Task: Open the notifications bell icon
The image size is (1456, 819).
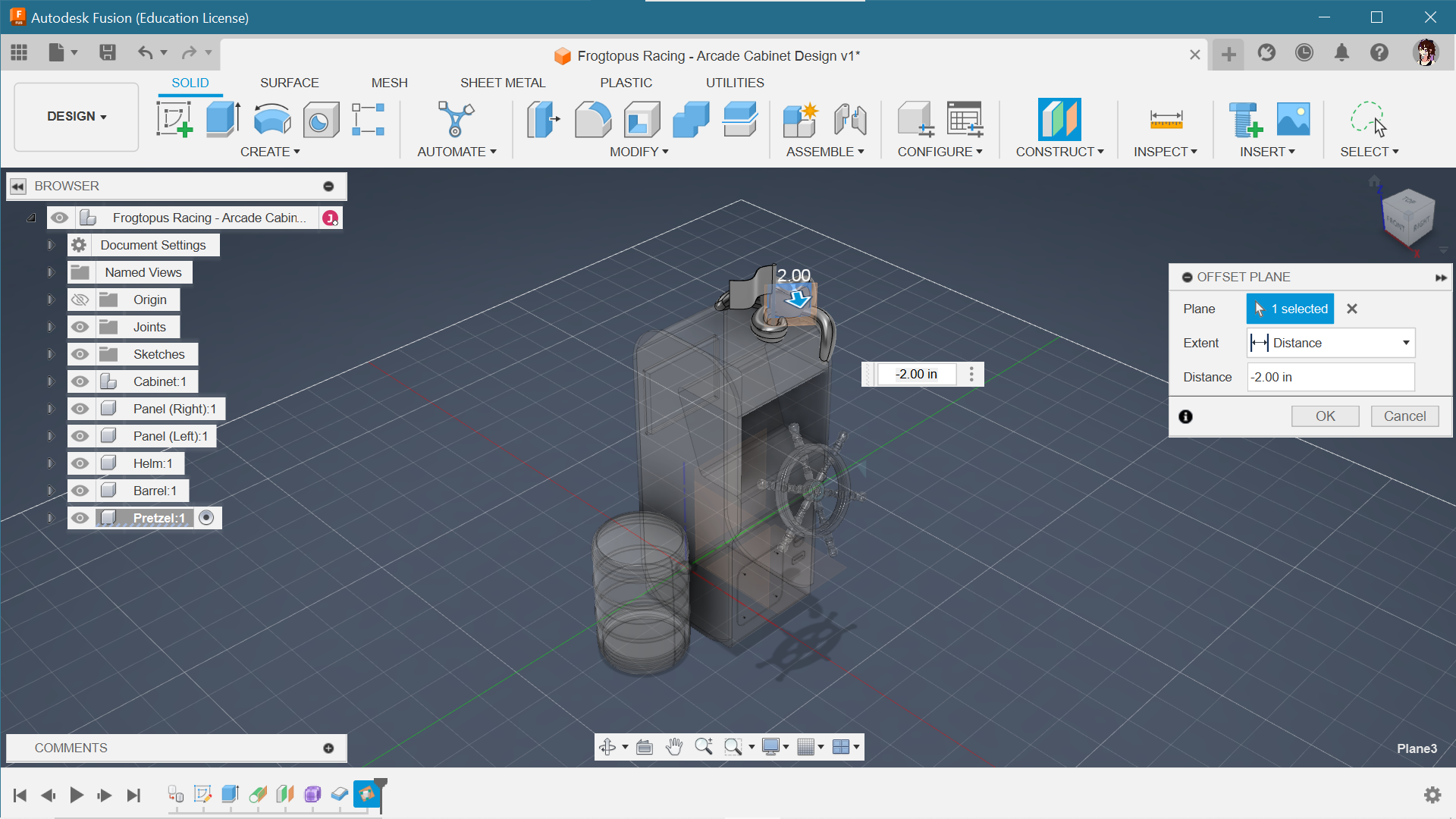Action: click(x=1341, y=52)
